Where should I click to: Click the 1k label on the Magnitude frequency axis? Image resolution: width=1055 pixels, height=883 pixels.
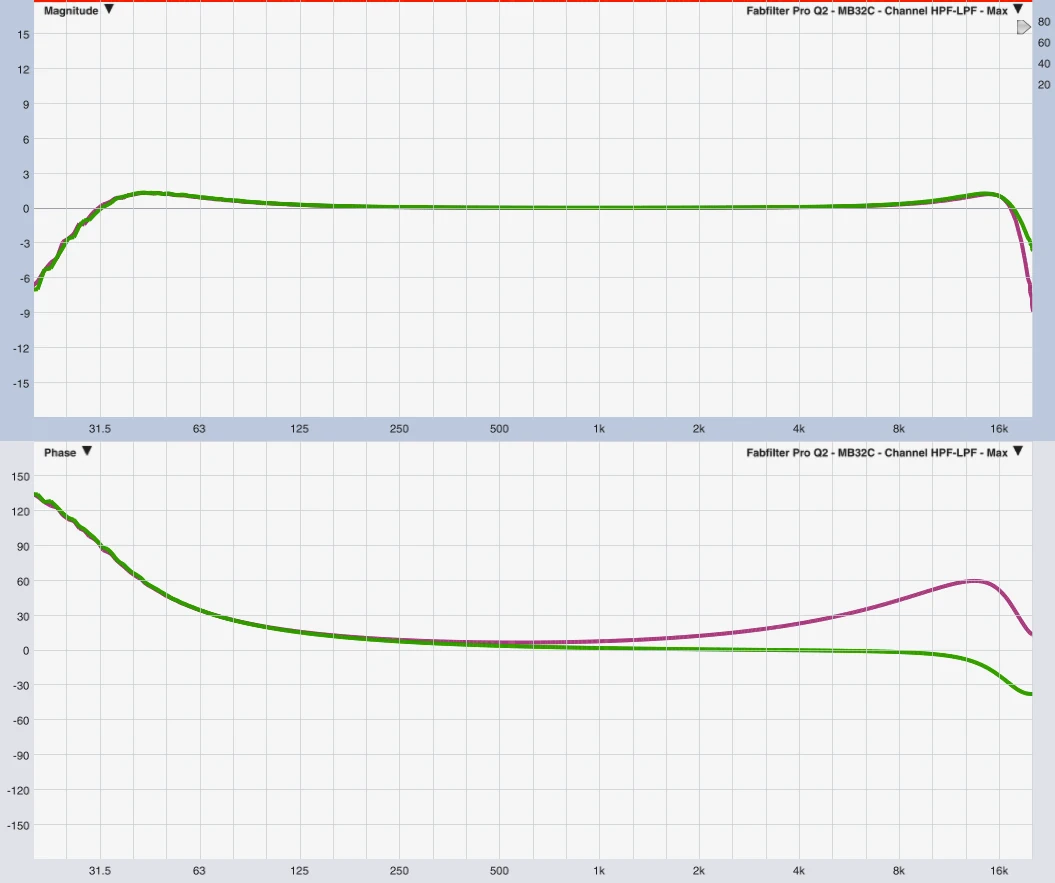click(599, 429)
